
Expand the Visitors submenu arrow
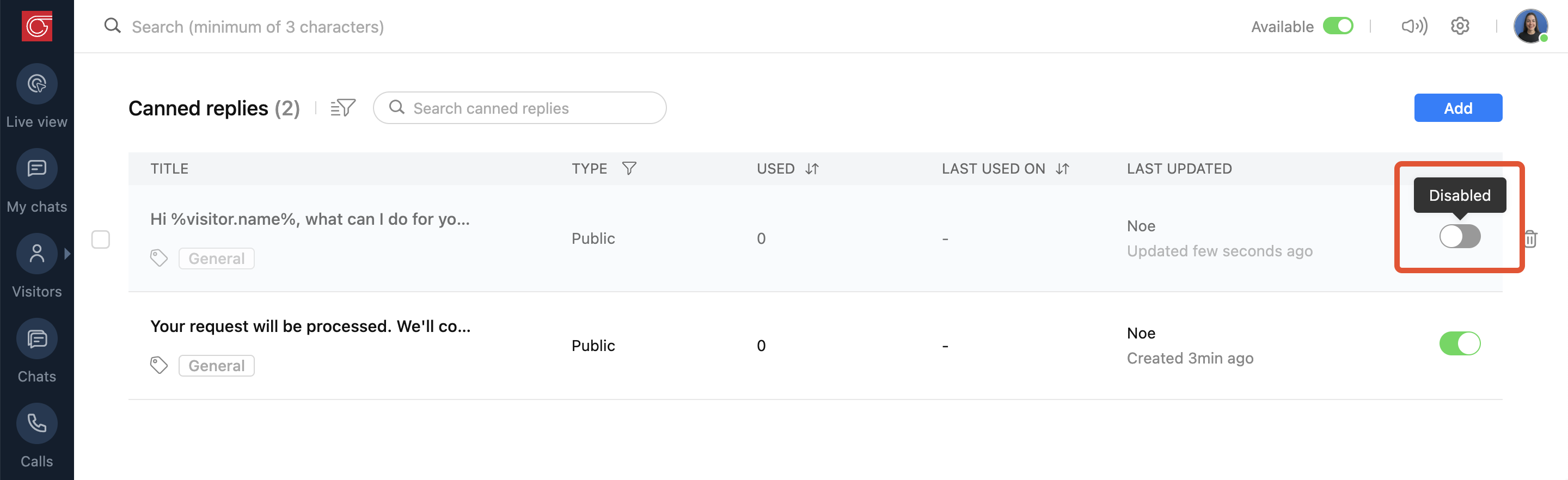point(68,254)
